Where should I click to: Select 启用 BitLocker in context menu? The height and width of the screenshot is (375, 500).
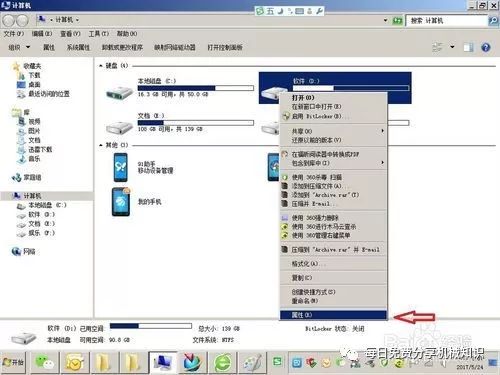333,116
